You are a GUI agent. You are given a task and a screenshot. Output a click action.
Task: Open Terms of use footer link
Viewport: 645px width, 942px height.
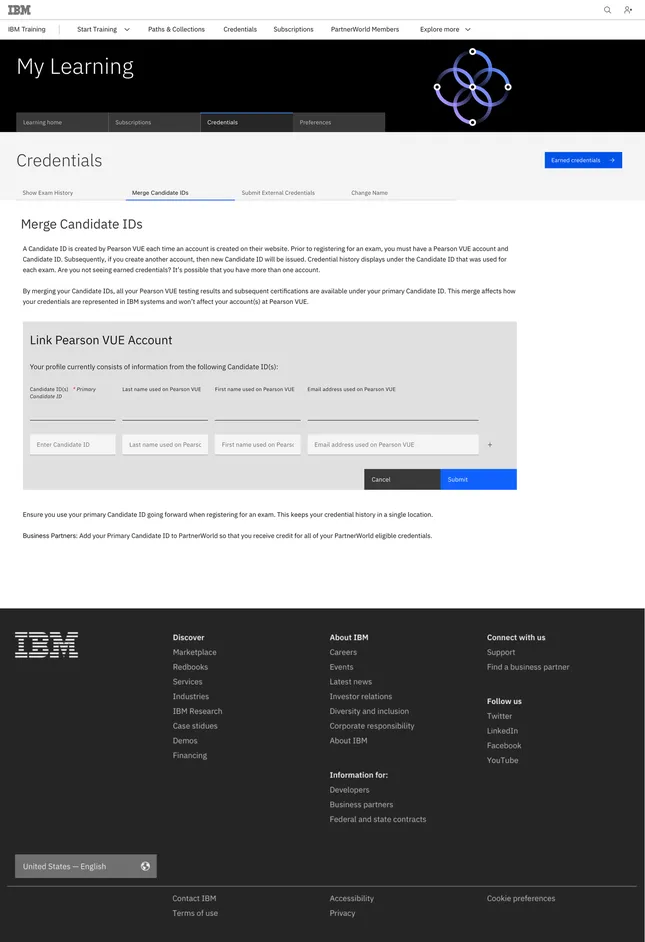(x=195, y=913)
